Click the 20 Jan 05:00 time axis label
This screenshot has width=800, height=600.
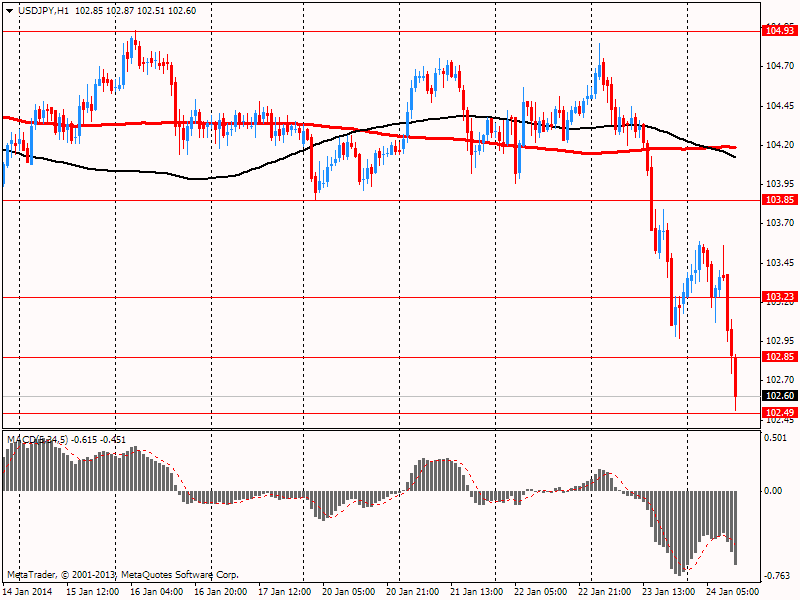click(x=348, y=591)
